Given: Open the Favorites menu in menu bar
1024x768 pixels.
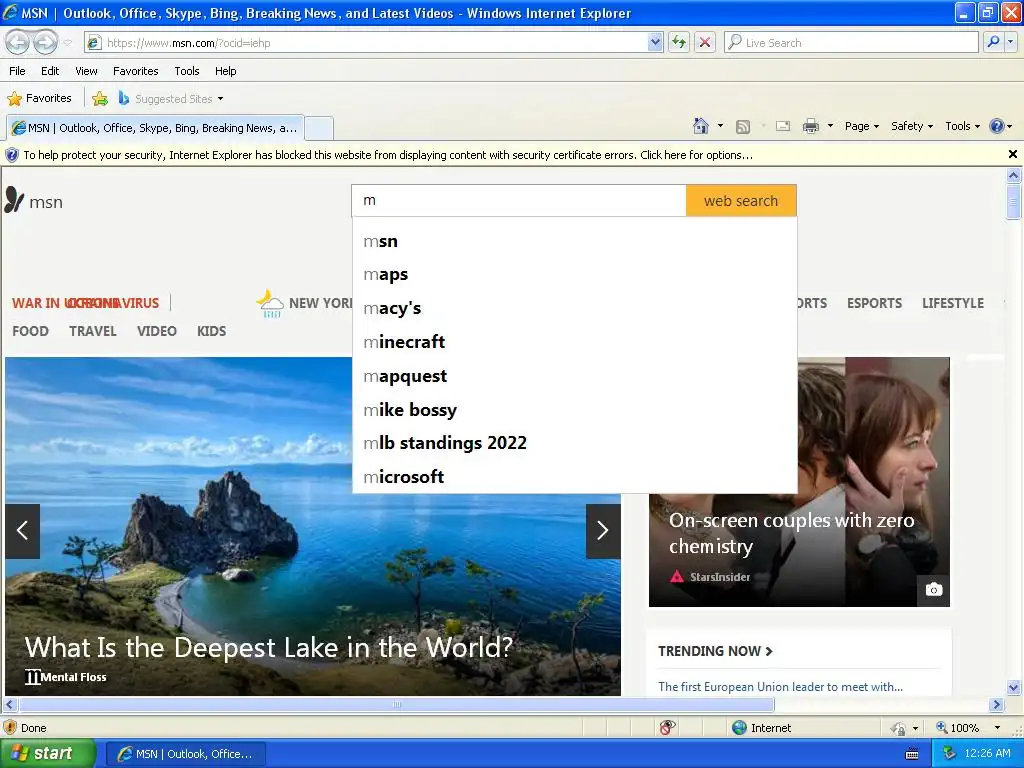Looking at the screenshot, I should tap(135, 71).
